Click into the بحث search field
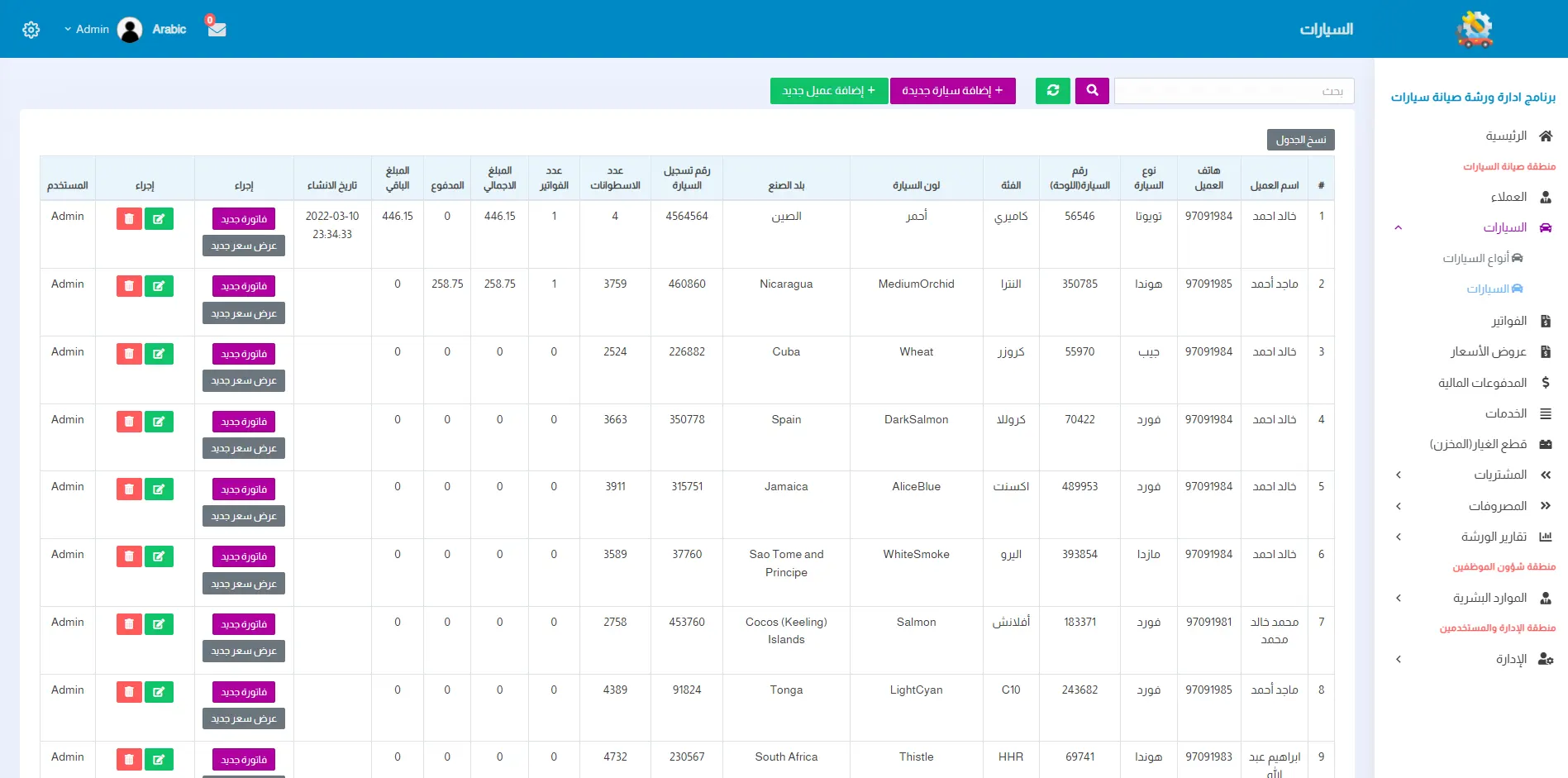This screenshot has width=1568, height=778. pos(1233,91)
